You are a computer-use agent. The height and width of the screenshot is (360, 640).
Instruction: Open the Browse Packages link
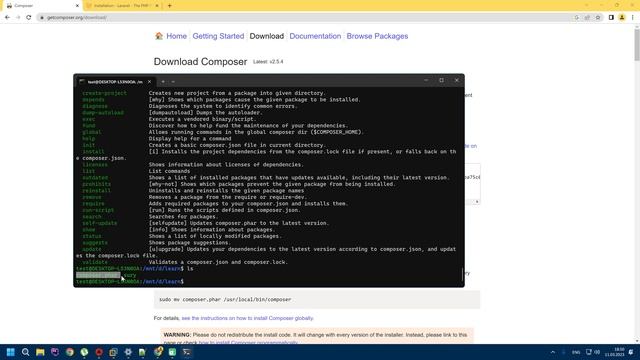377,36
